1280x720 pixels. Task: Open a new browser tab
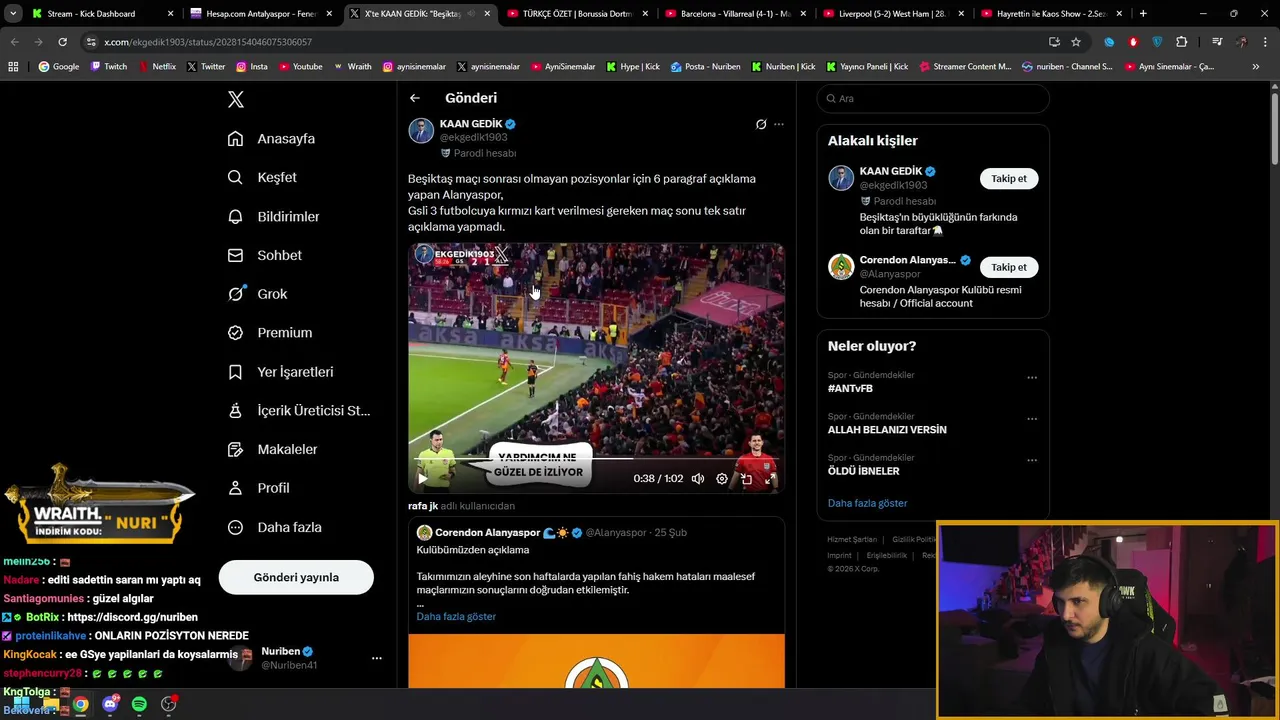coord(1143,14)
